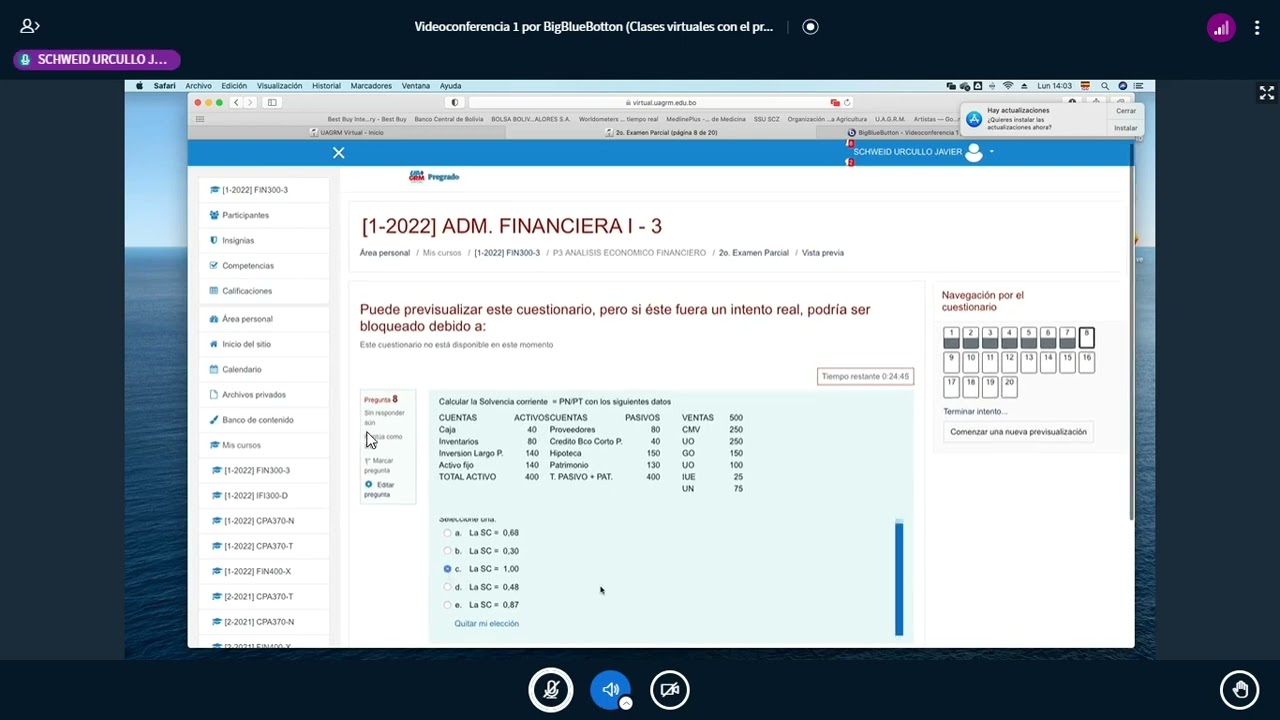Open the connection status icon
This screenshot has height=720, width=1280.
[1221, 28]
